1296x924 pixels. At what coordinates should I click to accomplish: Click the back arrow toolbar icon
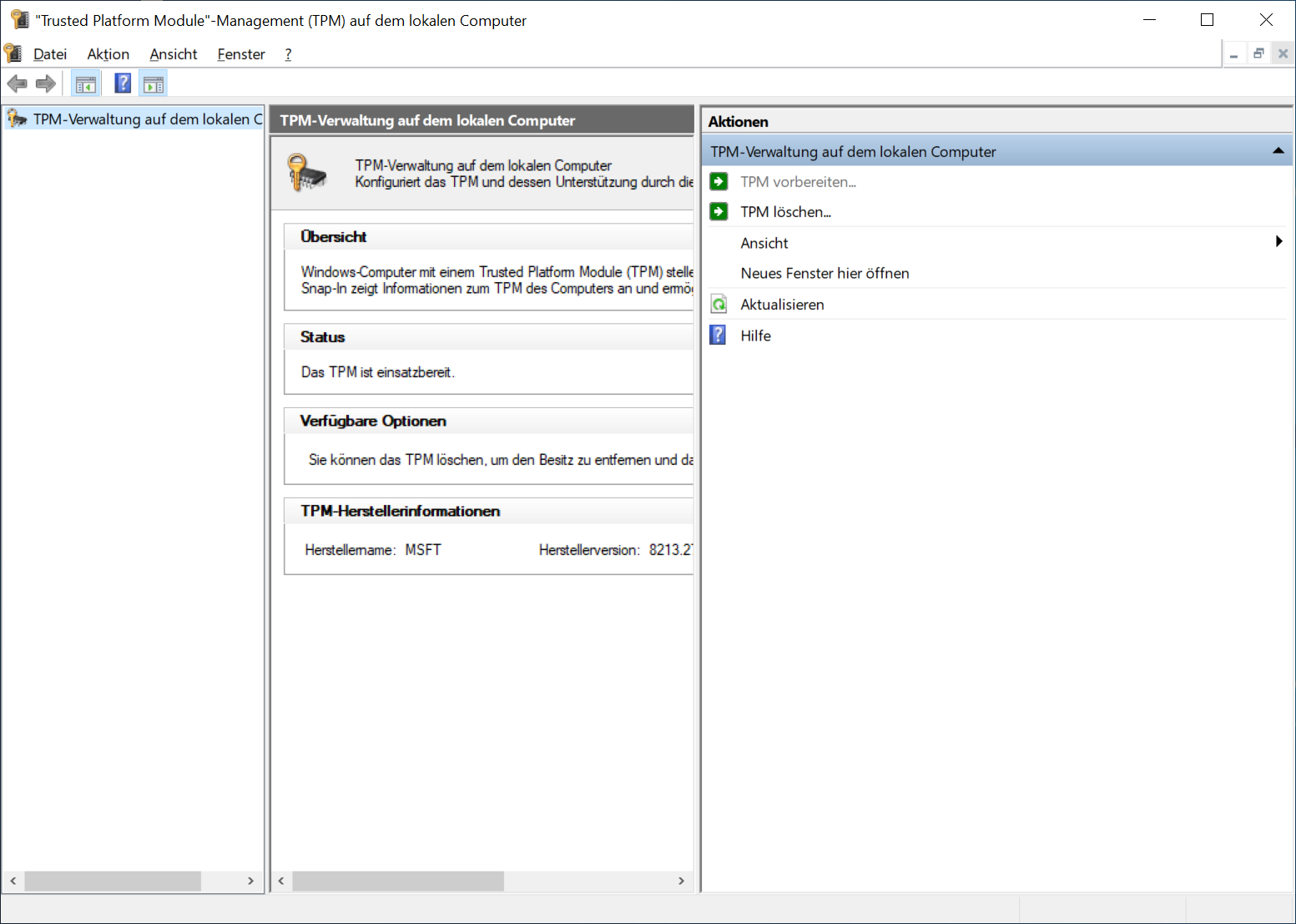pyautogui.click(x=17, y=83)
